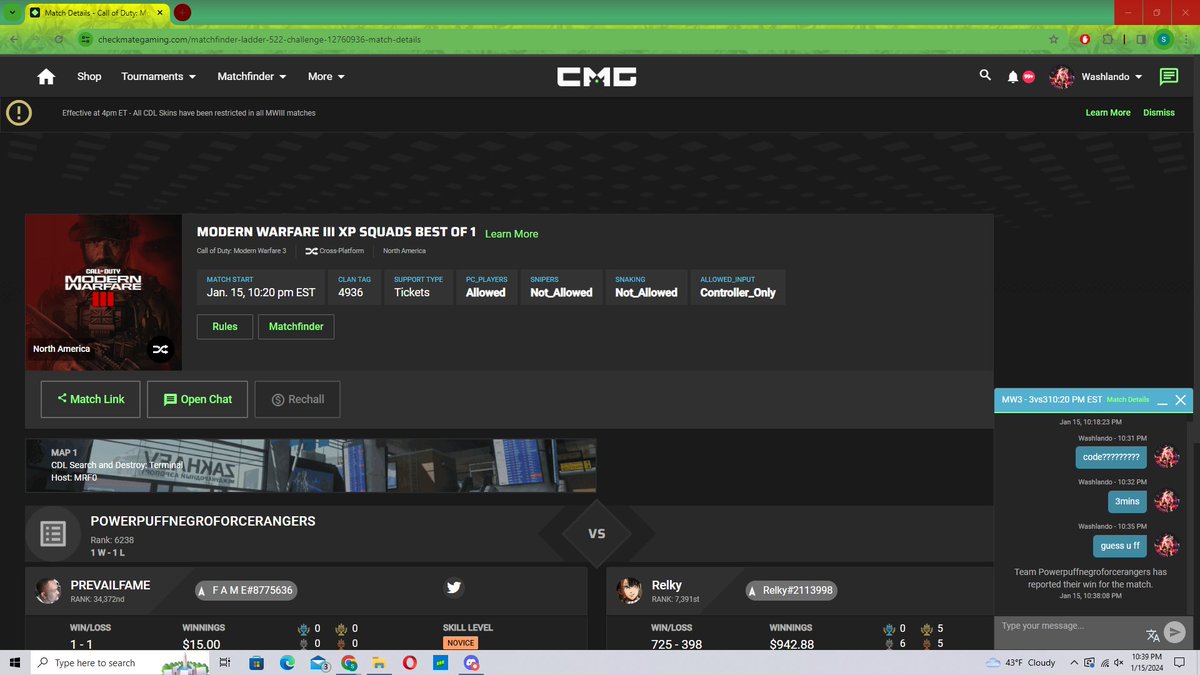The image size is (1200, 675).
Task: Show hidden system tray icons
Action: [1075, 663]
